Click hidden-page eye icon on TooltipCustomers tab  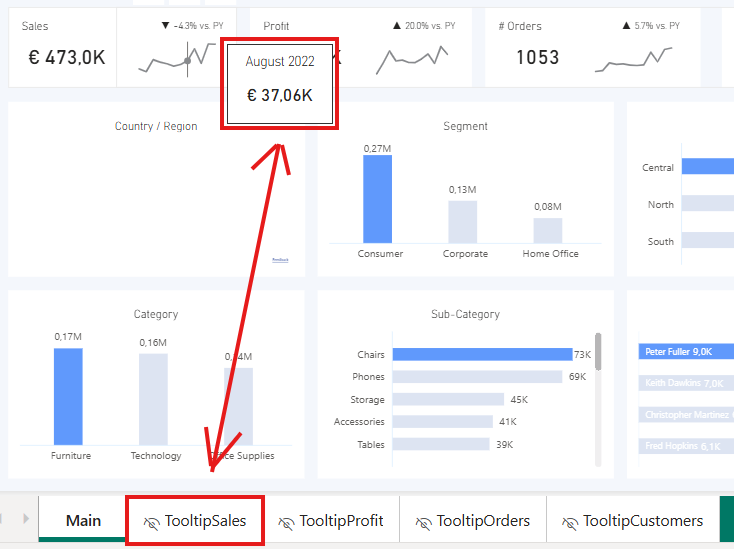point(570,522)
